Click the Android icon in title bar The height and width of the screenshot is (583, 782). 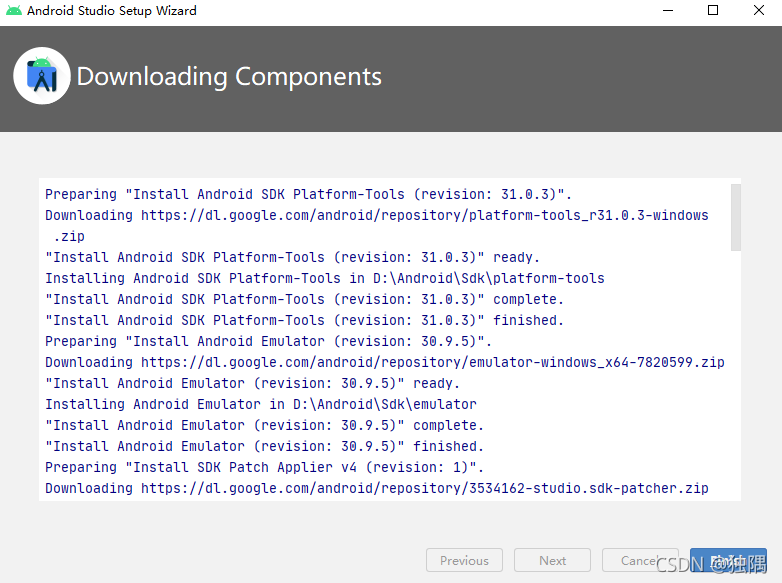[13, 10]
